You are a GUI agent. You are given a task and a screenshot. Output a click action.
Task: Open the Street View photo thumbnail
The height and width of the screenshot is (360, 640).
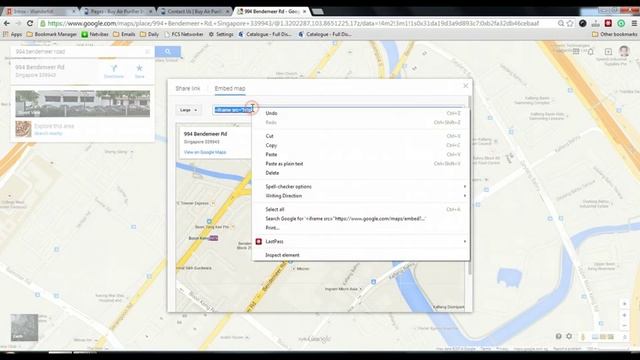click(82, 104)
